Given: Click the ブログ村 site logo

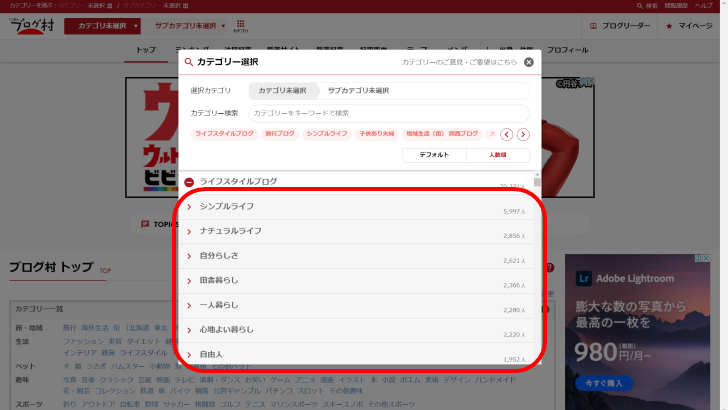Looking at the screenshot, I should coord(32,26).
